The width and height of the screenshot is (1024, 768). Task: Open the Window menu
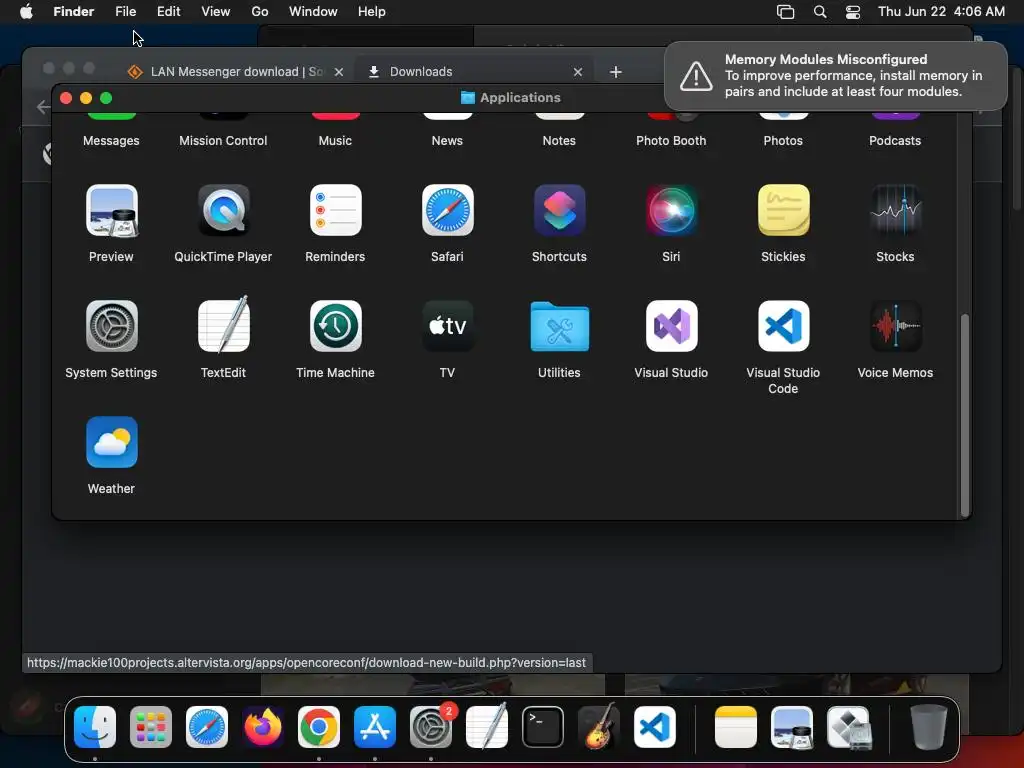click(x=313, y=12)
